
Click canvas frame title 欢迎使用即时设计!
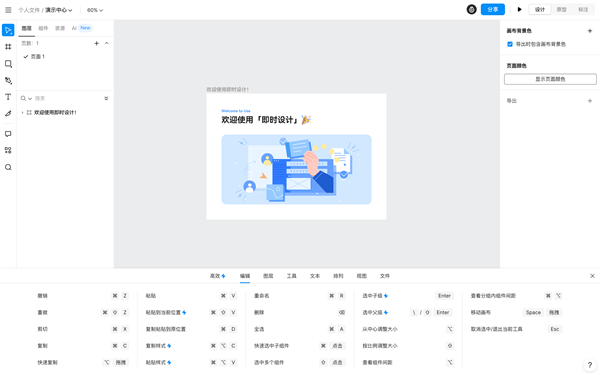[228, 90]
